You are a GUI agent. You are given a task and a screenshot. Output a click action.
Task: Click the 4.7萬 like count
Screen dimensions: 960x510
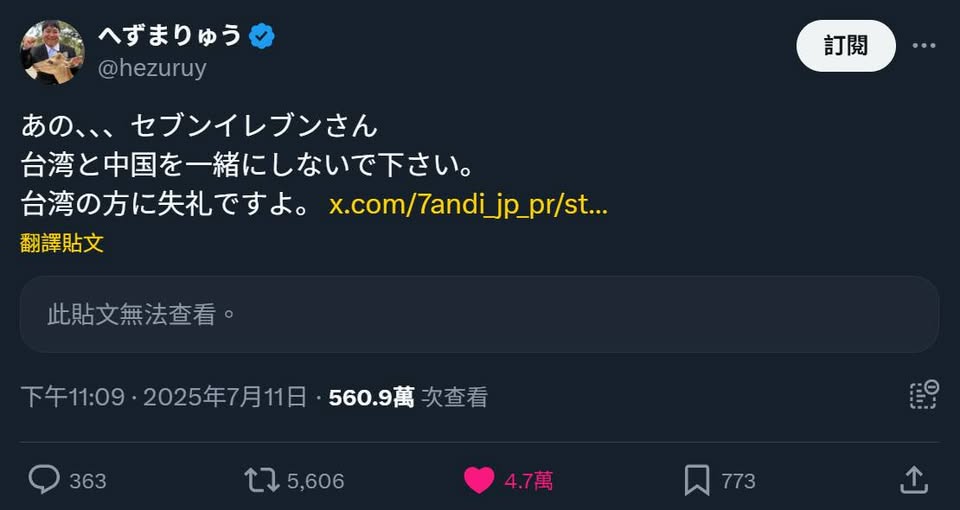tap(528, 481)
